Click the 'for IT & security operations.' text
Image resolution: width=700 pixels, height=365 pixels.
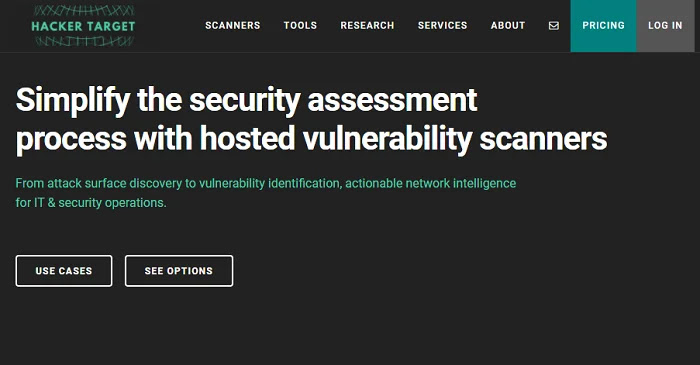(91, 203)
